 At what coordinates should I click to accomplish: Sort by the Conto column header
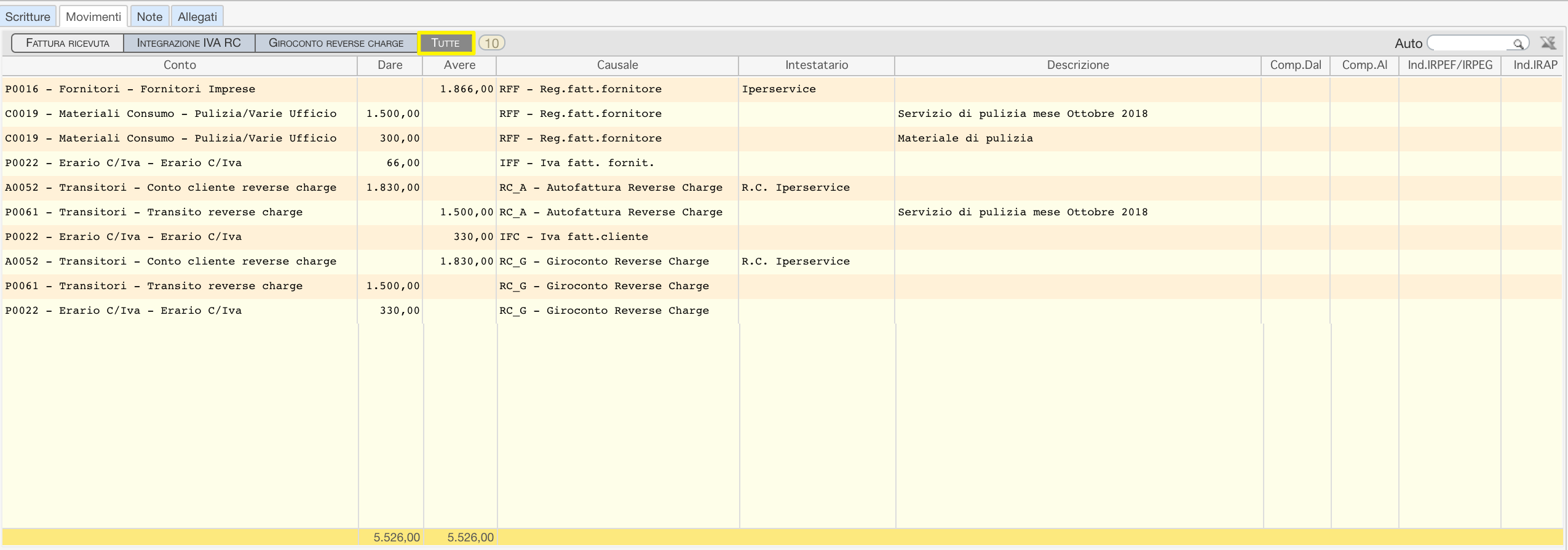[180, 65]
